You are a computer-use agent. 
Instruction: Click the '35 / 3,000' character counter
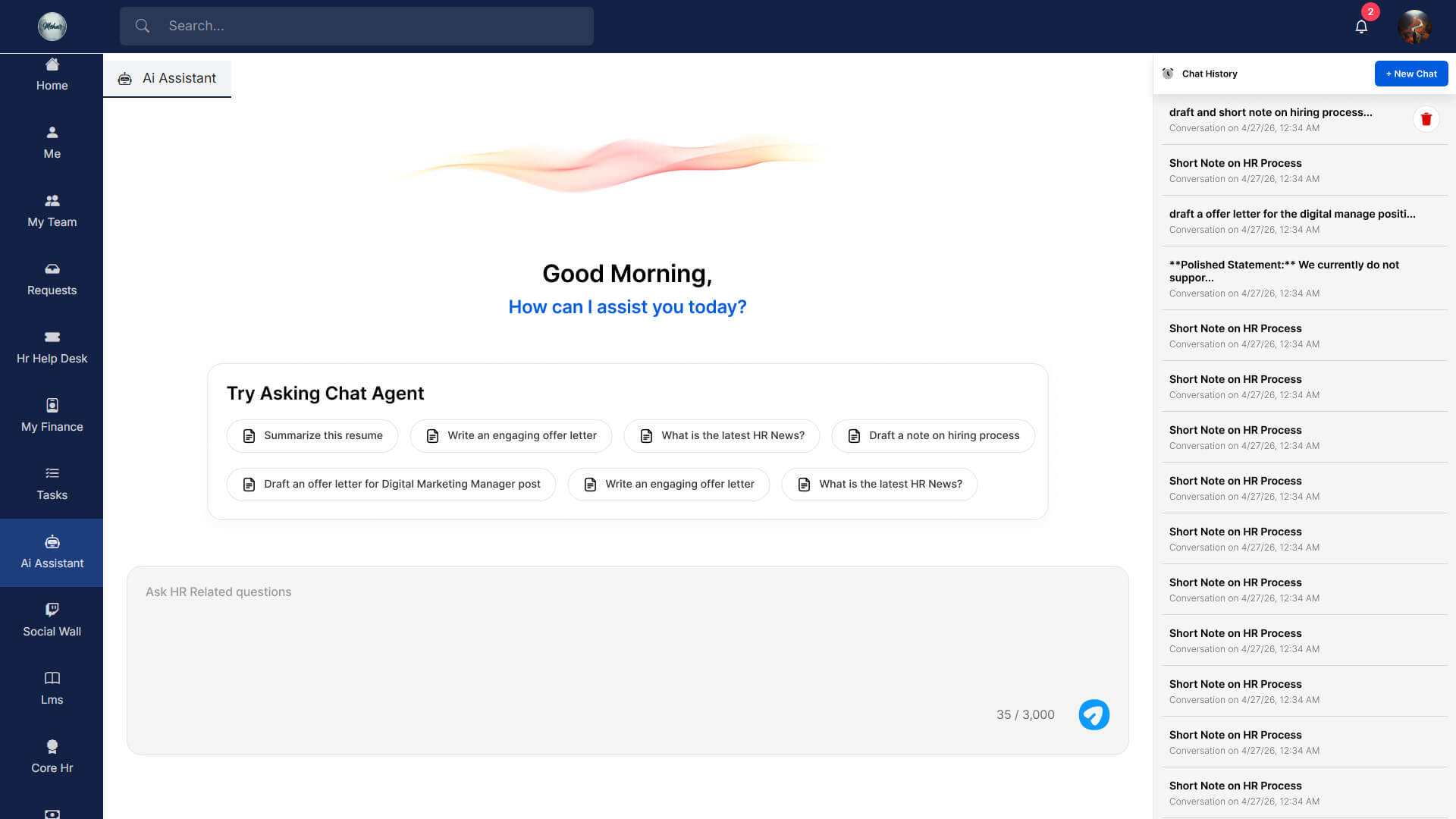click(x=1025, y=715)
